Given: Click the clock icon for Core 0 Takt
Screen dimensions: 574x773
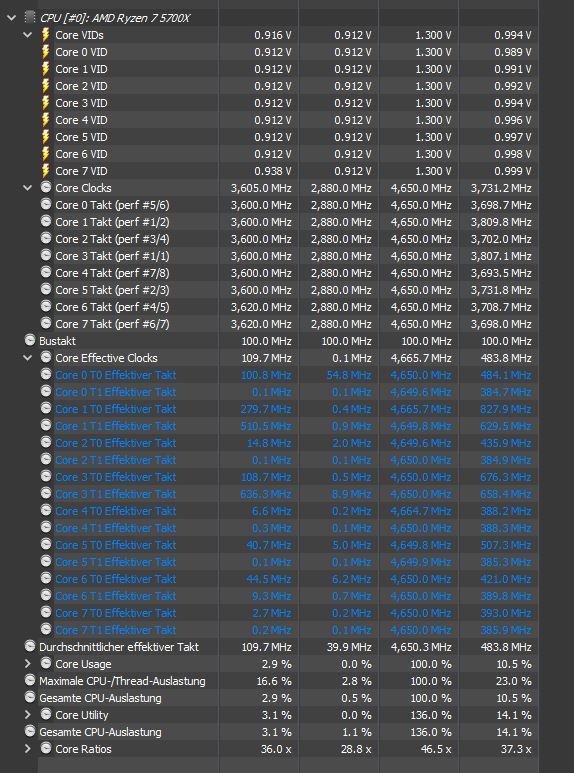Looking at the screenshot, I should tap(46, 204).
